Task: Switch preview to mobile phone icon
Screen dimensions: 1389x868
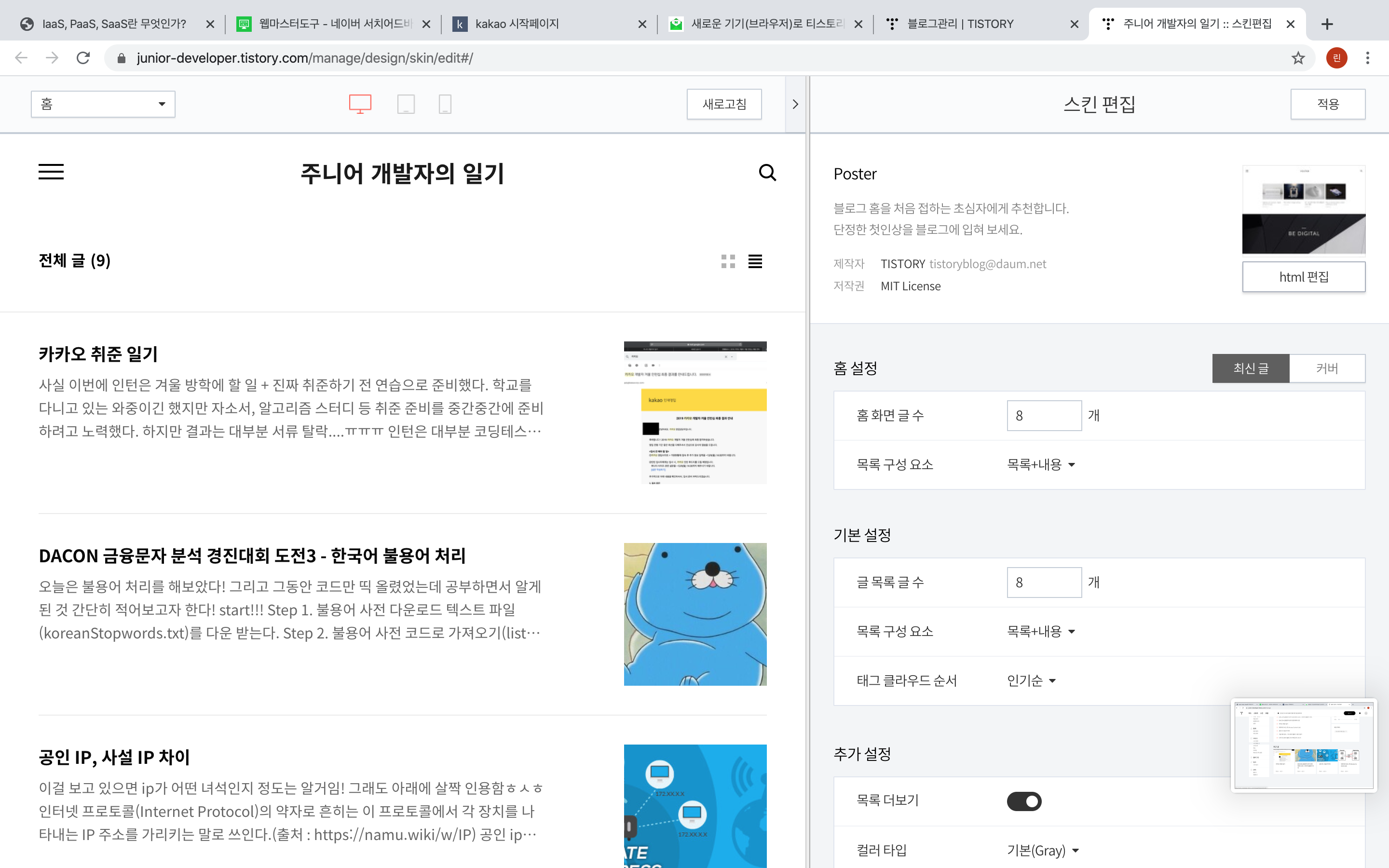Action: tap(445, 104)
